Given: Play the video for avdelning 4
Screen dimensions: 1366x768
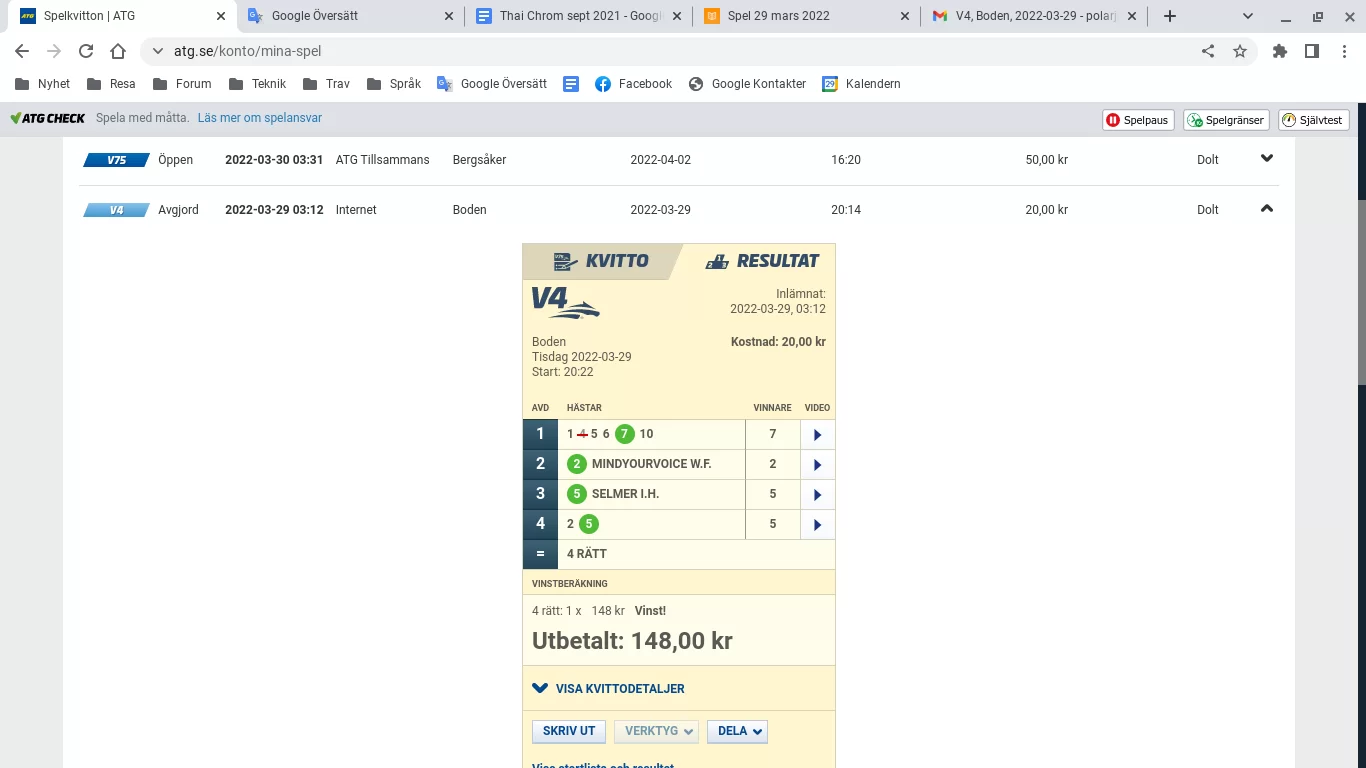Looking at the screenshot, I should pyautogui.click(x=817, y=524).
